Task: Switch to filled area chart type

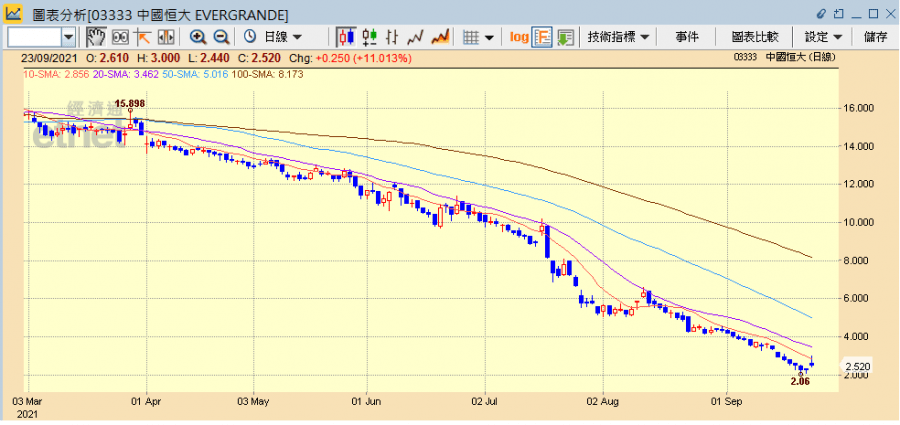Action: (440, 37)
